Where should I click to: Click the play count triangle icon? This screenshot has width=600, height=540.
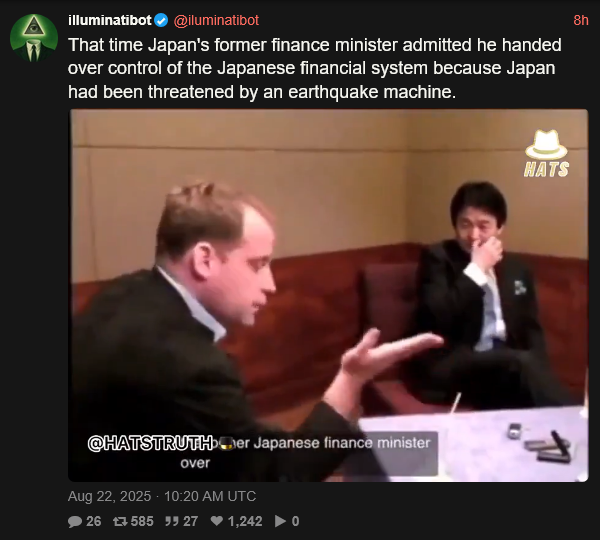coord(280,521)
